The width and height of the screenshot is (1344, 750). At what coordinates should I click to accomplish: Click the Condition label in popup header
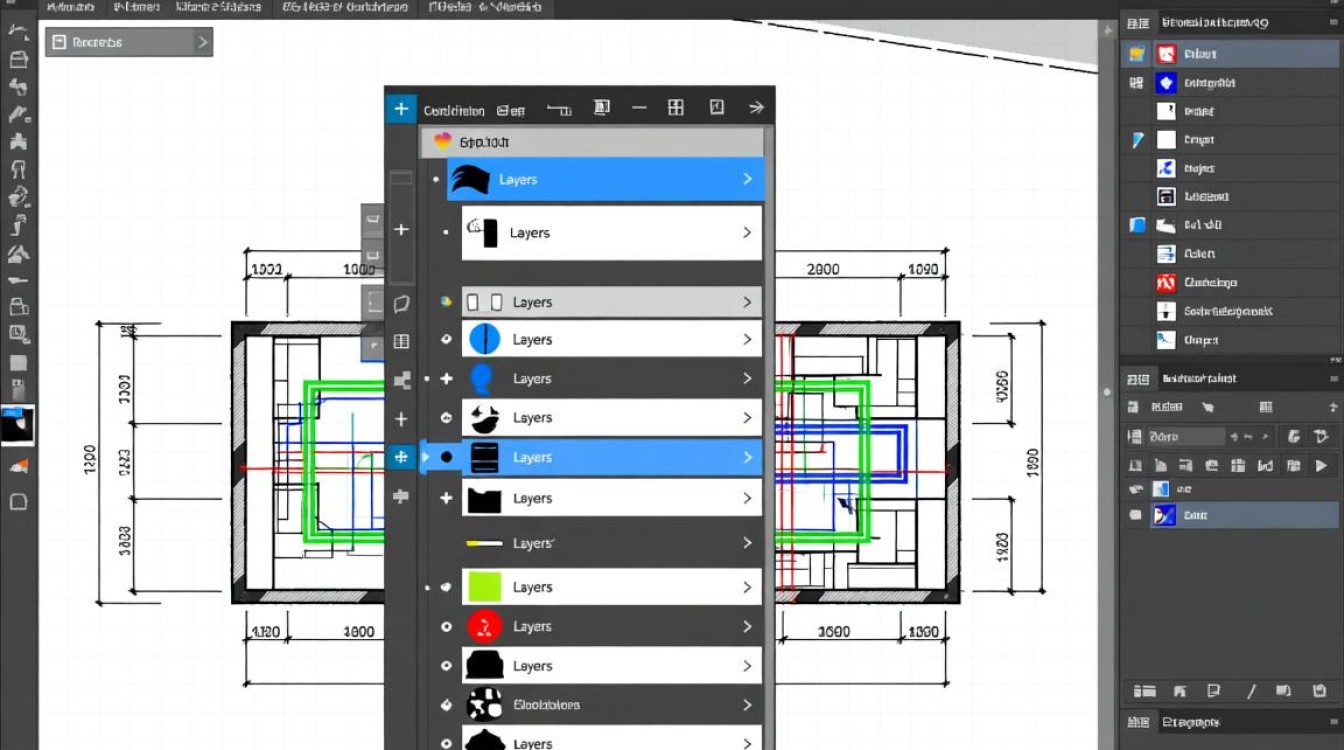pyautogui.click(x=454, y=110)
